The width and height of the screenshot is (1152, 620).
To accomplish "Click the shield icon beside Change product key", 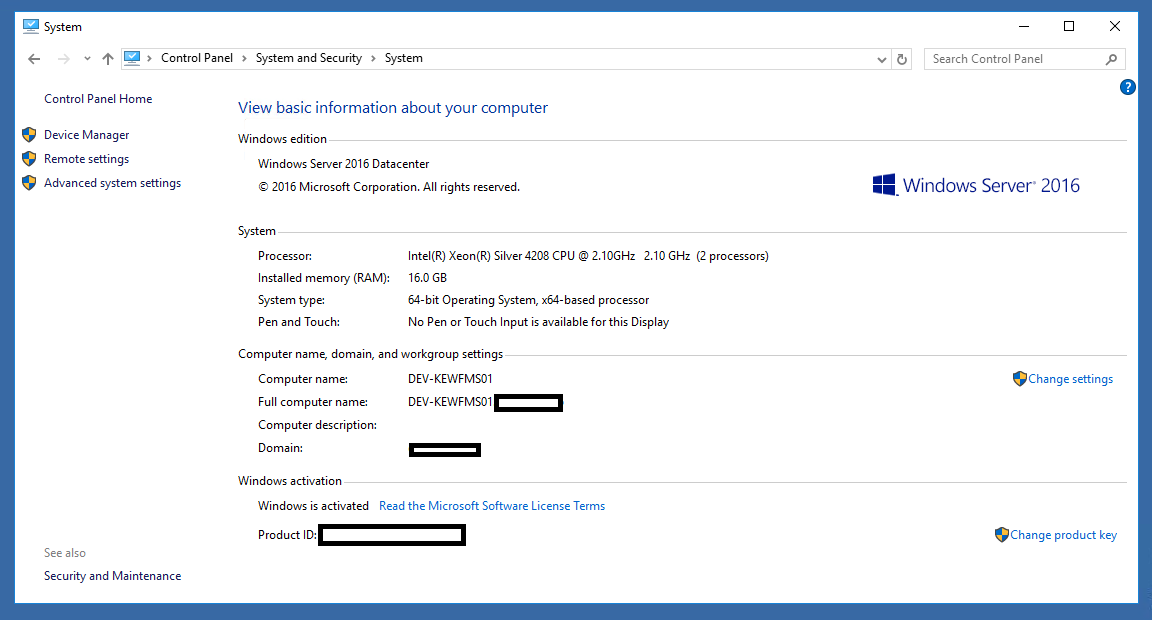I will tap(1001, 535).
